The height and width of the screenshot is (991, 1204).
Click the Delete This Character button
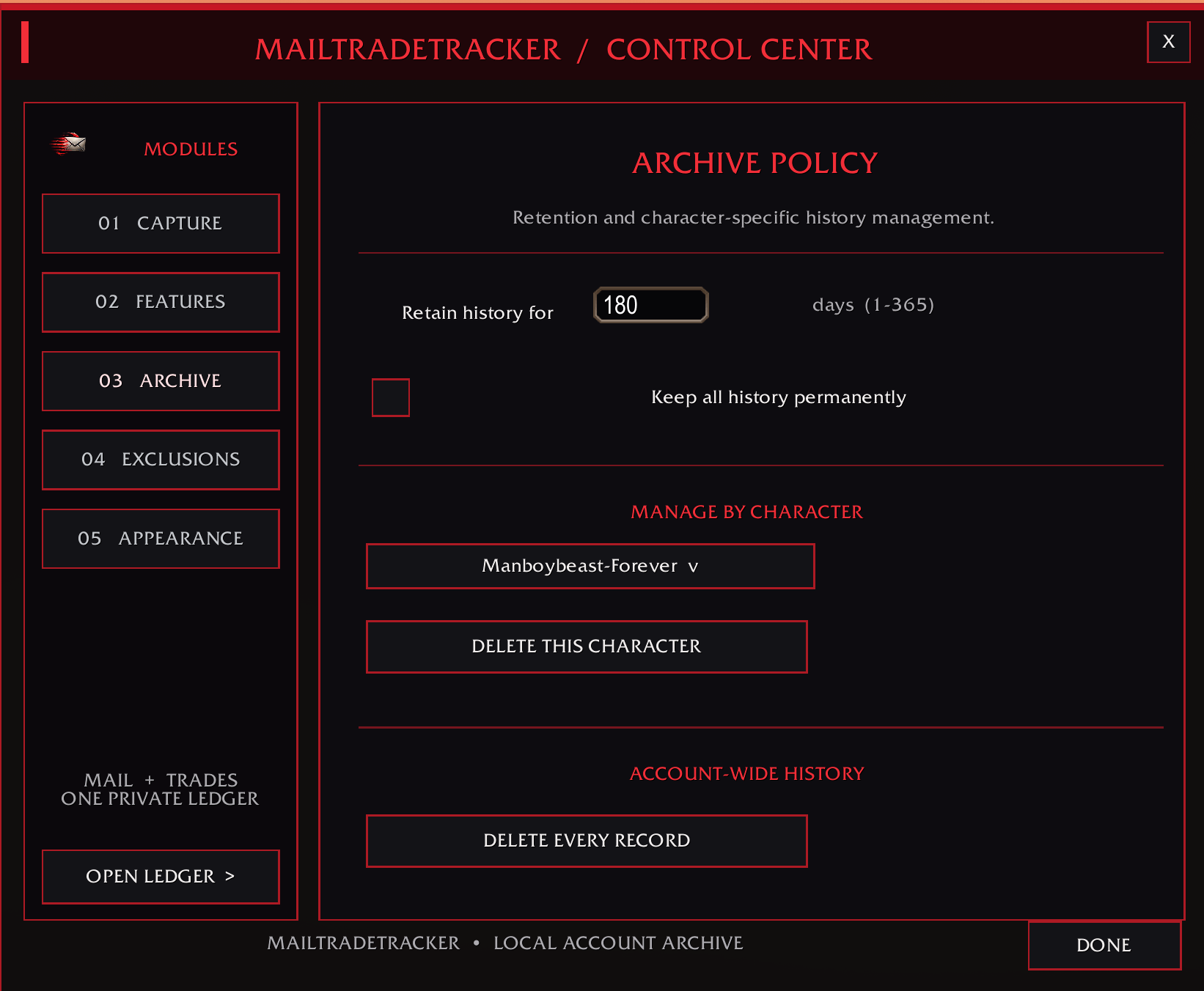point(587,646)
